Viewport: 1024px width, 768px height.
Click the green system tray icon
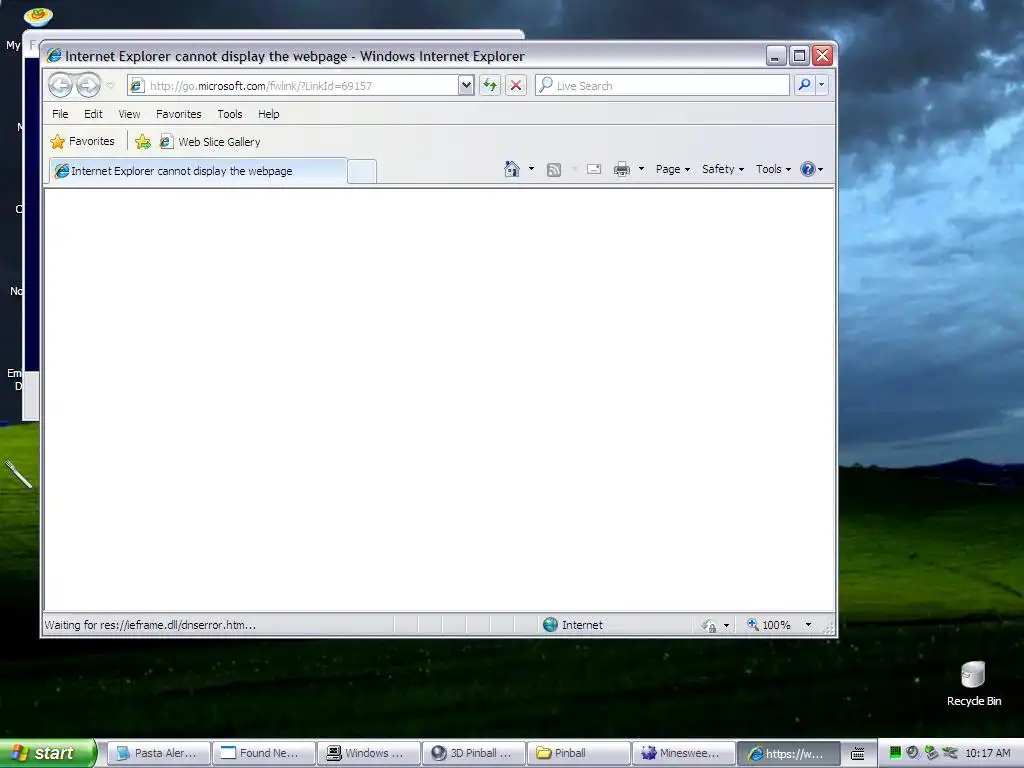coord(895,753)
